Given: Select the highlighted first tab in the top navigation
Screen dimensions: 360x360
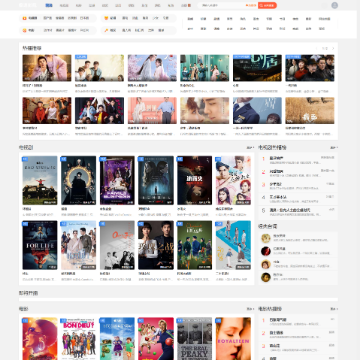Looking at the screenshot, I should [x=49, y=5].
